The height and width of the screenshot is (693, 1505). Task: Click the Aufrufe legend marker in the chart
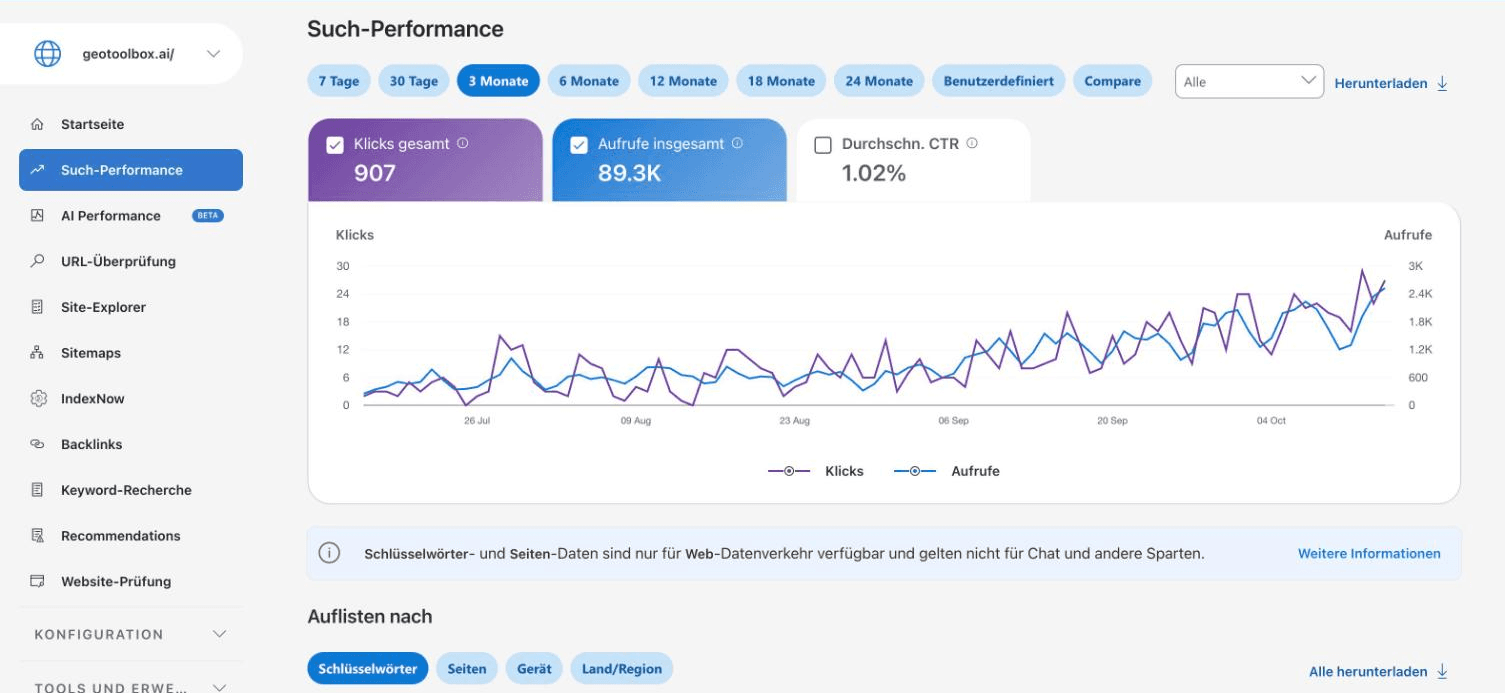pyautogui.click(x=915, y=471)
